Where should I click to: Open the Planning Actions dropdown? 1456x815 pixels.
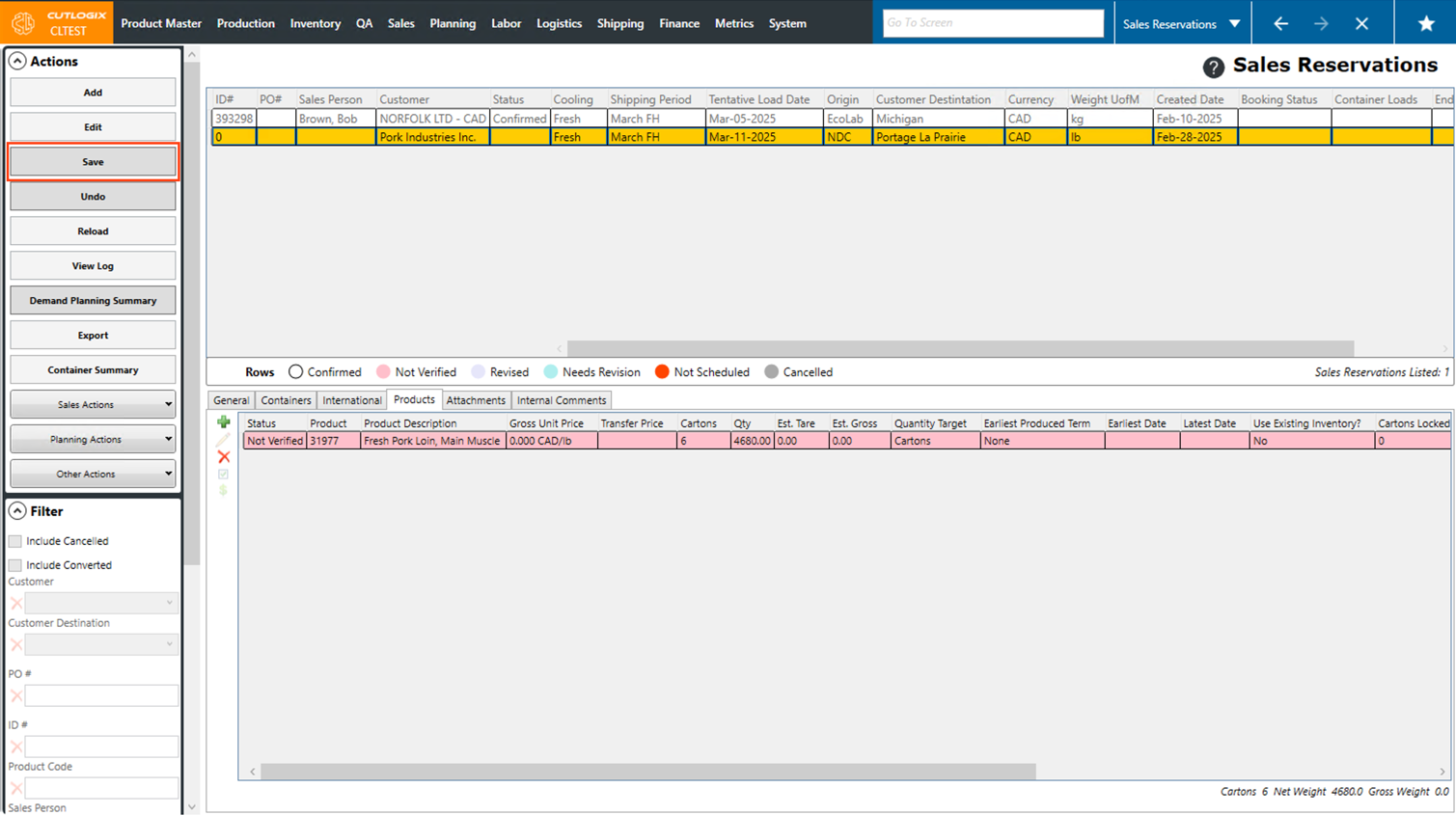[93, 440]
